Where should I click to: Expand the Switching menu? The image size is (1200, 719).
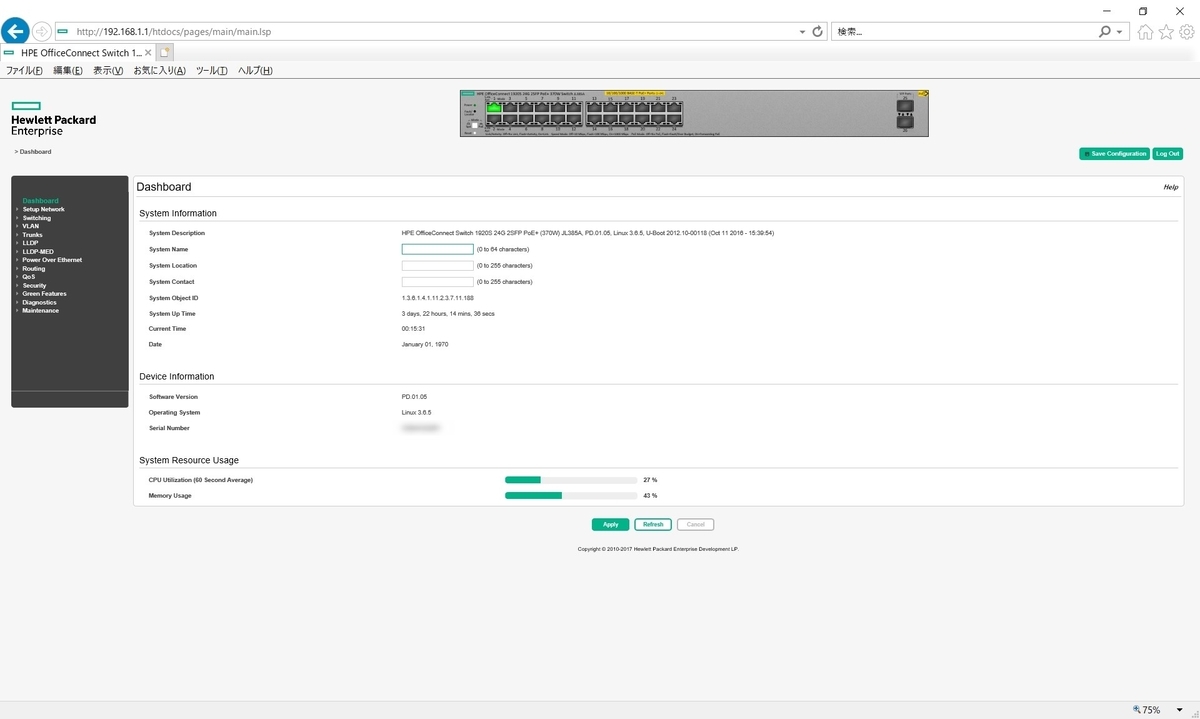[x=36, y=218]
